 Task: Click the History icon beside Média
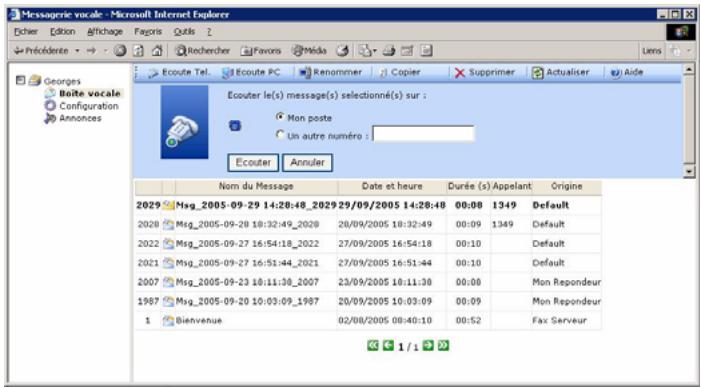[x=342, y=51]
